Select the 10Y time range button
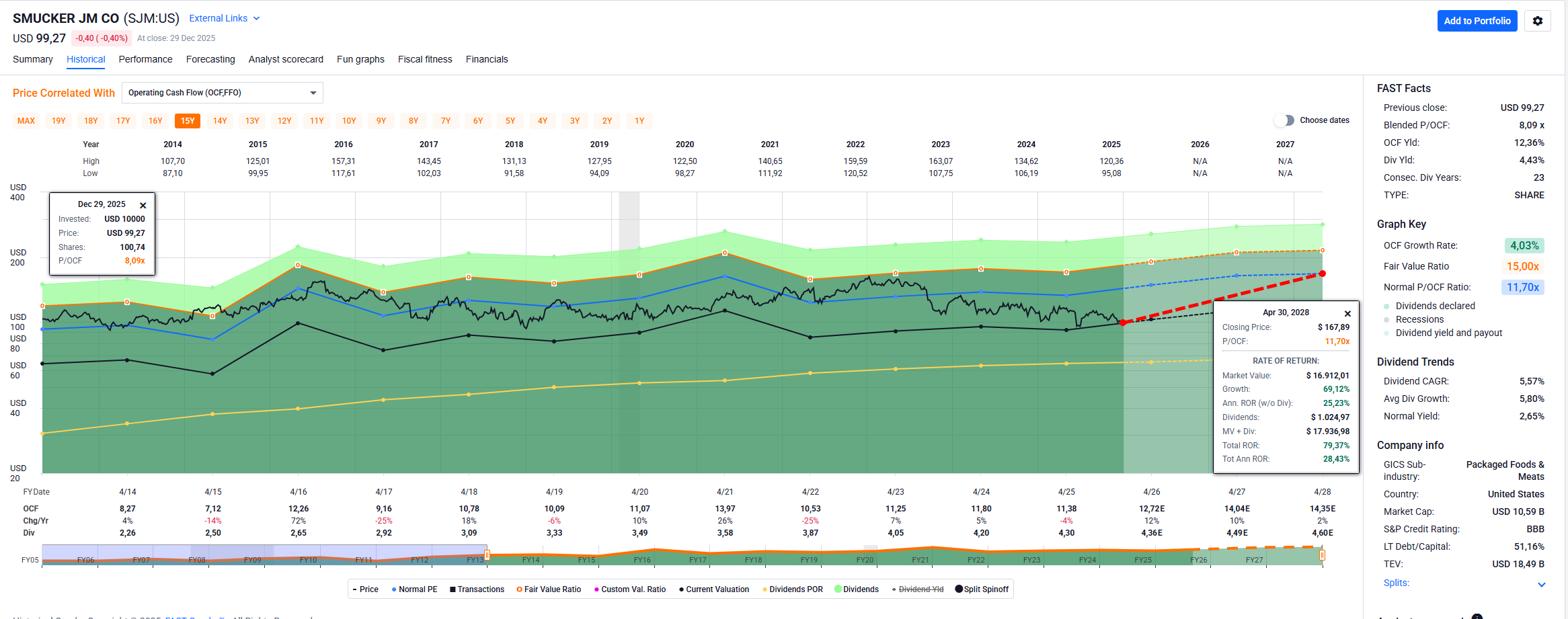This screenshot has width=1568, height=619. tap(349, 121)
